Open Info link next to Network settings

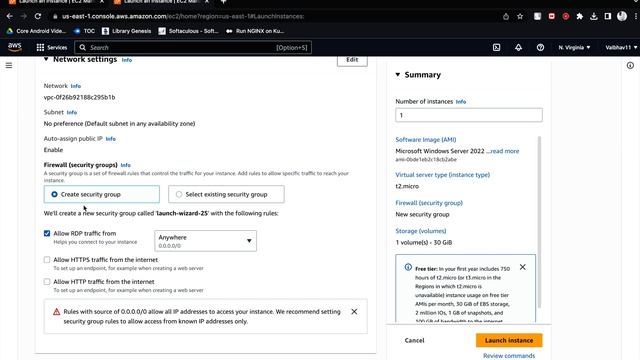click(127, 60)
